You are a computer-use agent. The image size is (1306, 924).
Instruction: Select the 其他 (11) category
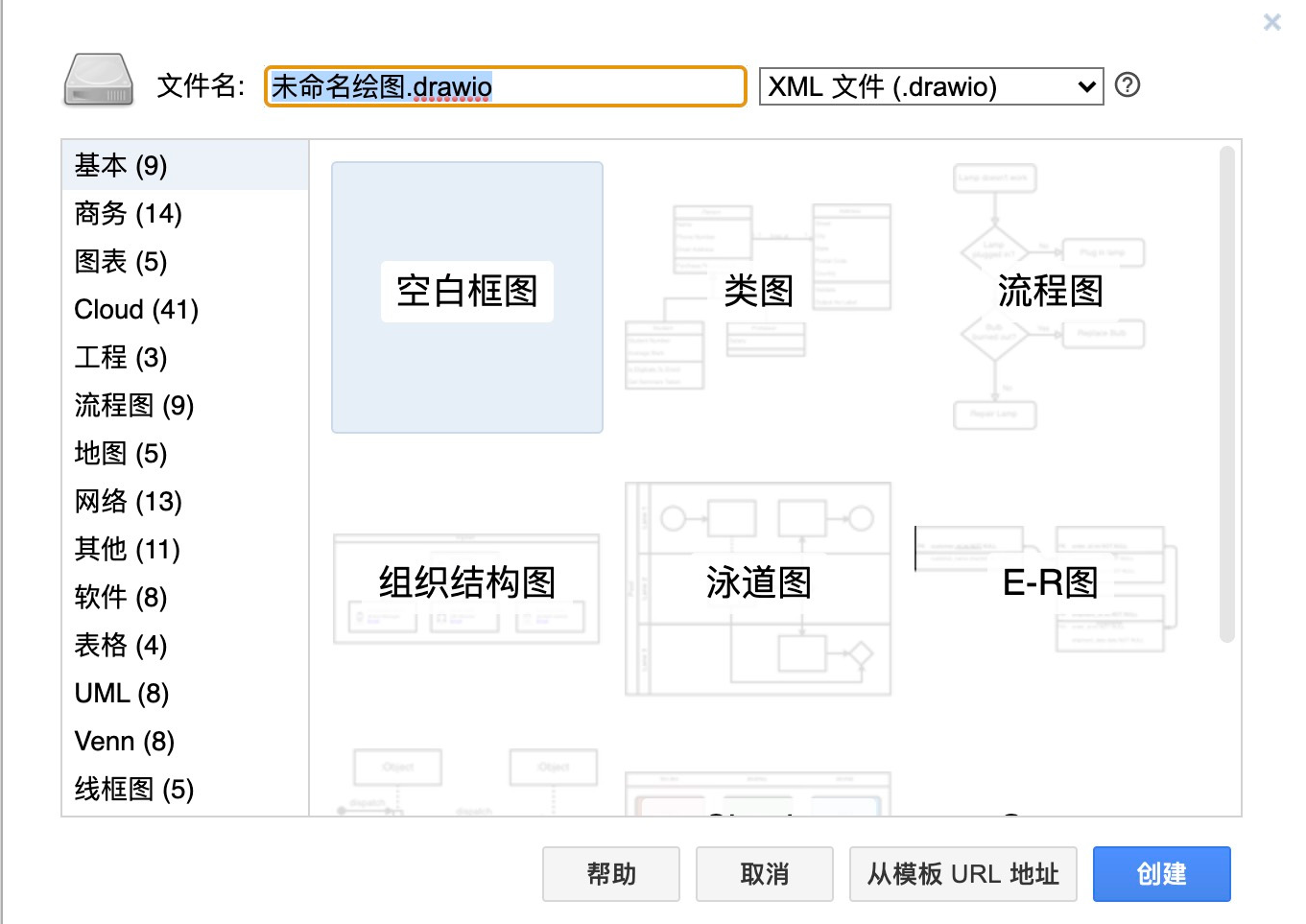(x=185, y=549)
